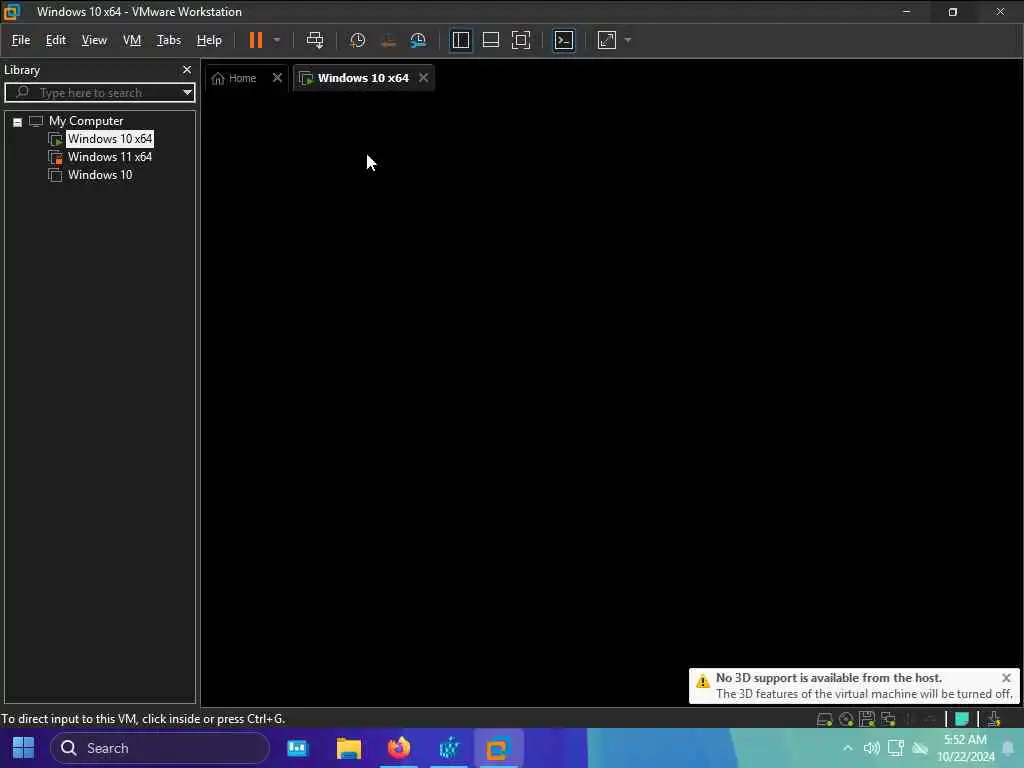Click the hard disk status icon
This screenshot has width=1024, height=768.
(x=824, y=719)
